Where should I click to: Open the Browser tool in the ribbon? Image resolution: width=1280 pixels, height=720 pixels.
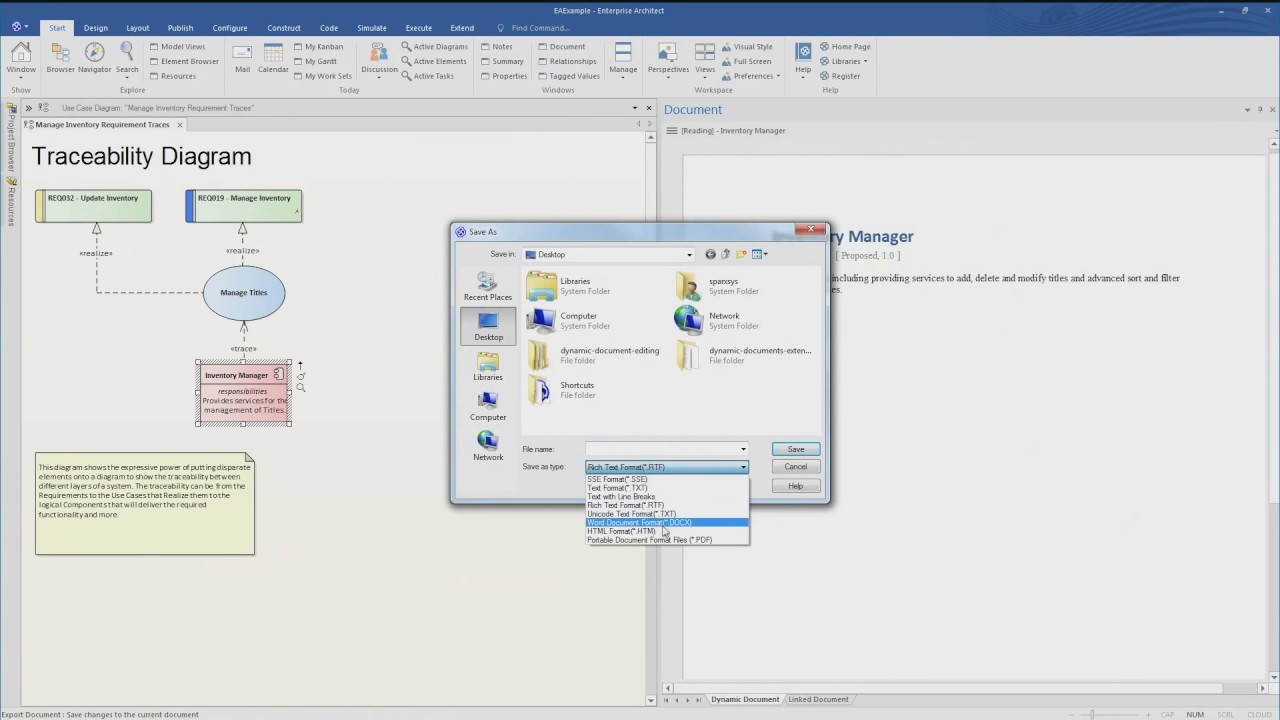[x=60, y=58]
